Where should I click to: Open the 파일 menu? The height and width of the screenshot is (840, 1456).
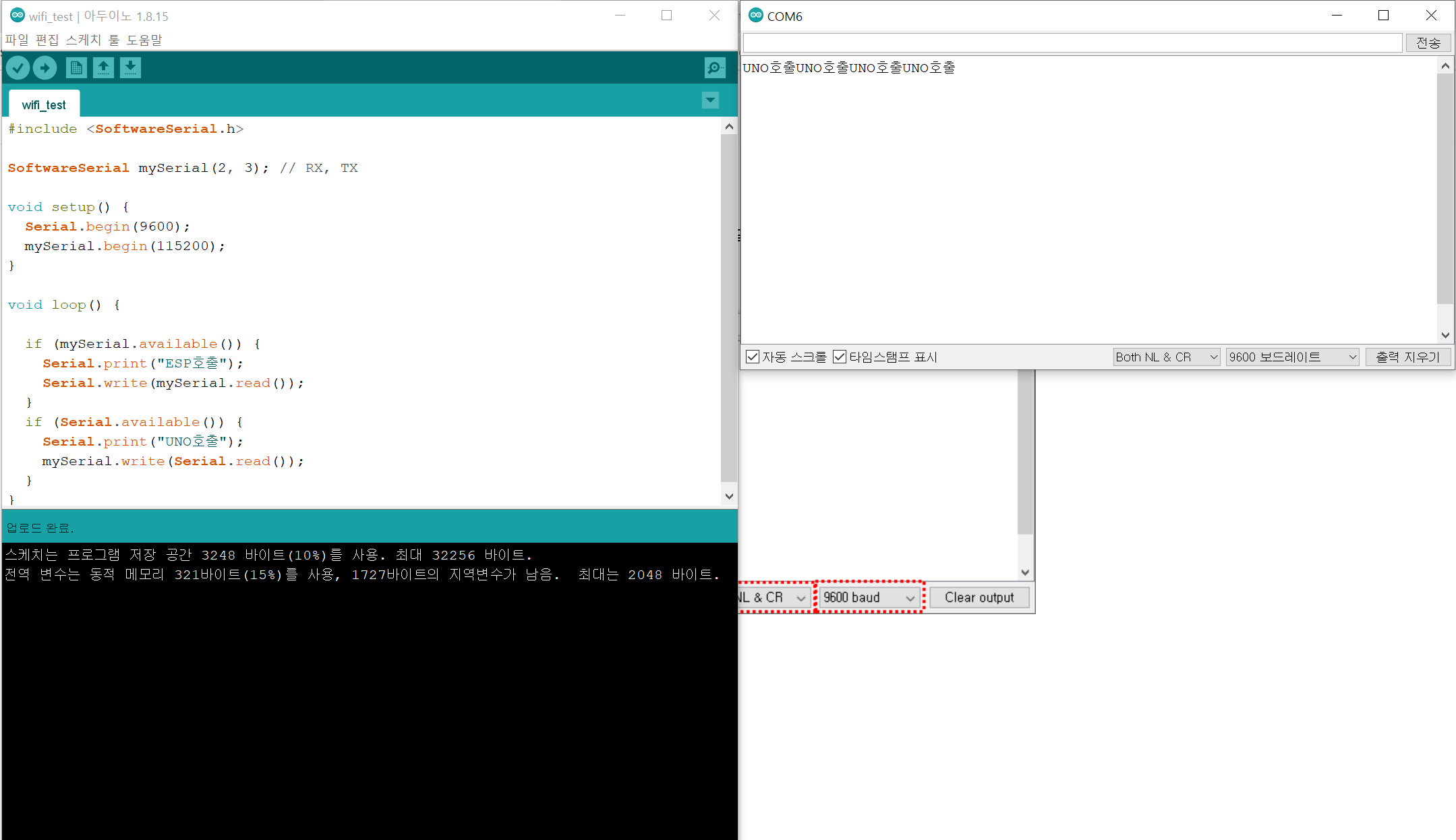17,40
